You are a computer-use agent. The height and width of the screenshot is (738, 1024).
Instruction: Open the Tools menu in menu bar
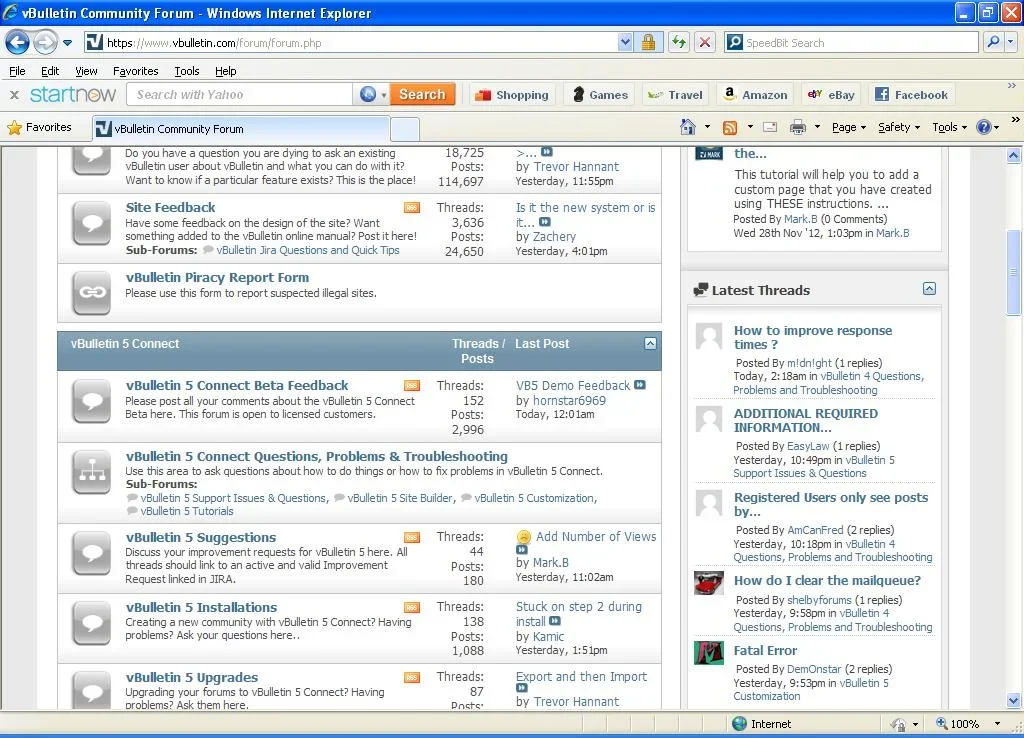coord(187,71)
